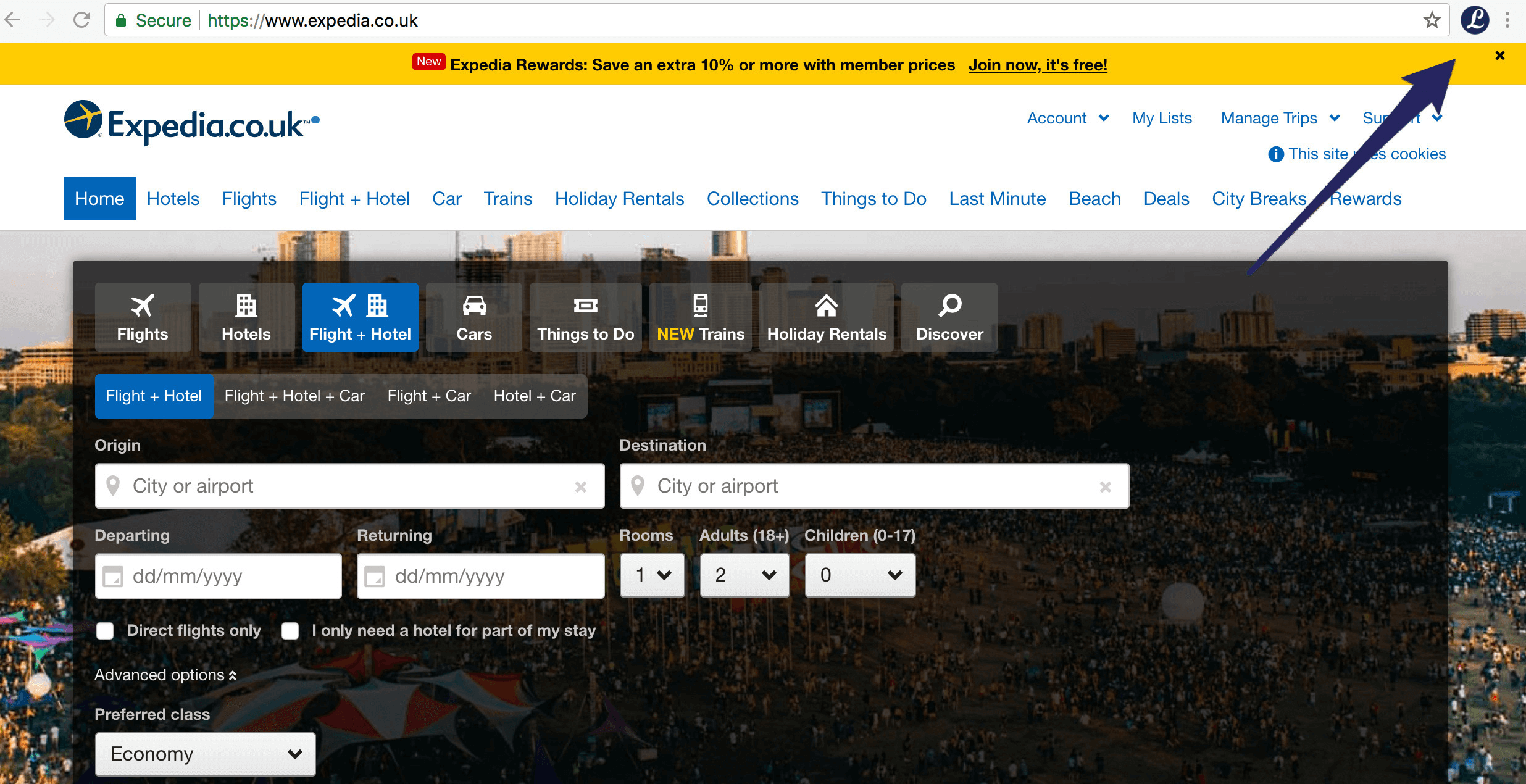Open Last Minute in top navigation
The width and height of the screenshot is (1526, 784).
998,199
